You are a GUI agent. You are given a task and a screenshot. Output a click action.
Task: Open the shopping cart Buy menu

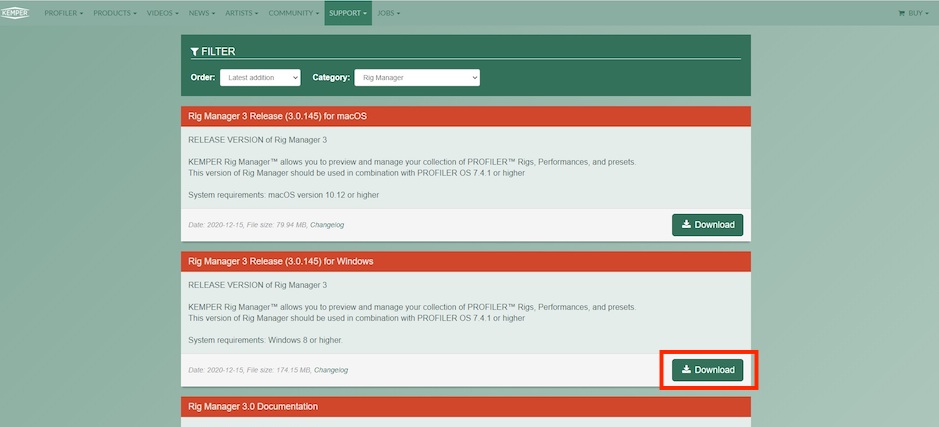[914, 13]
